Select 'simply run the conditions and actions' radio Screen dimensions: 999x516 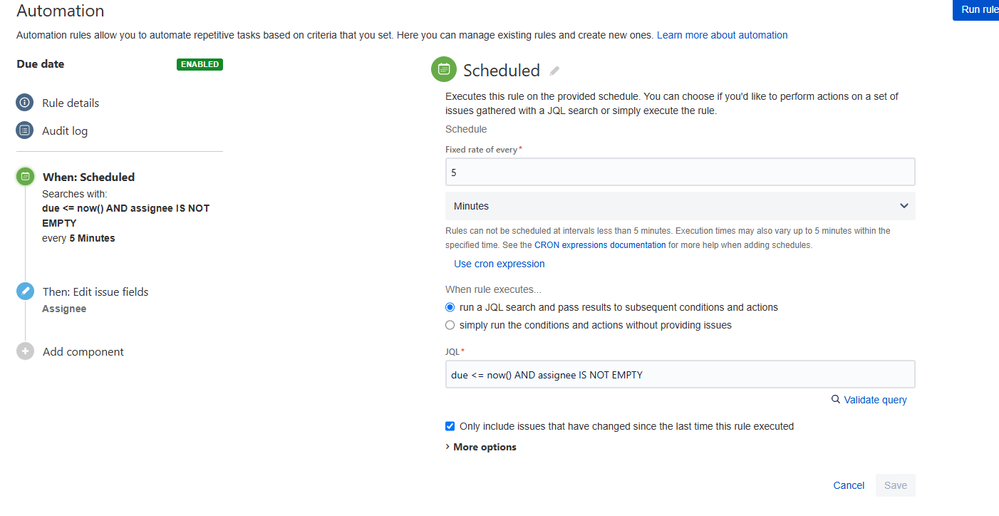pyautogui.click(x=450, y=325)
